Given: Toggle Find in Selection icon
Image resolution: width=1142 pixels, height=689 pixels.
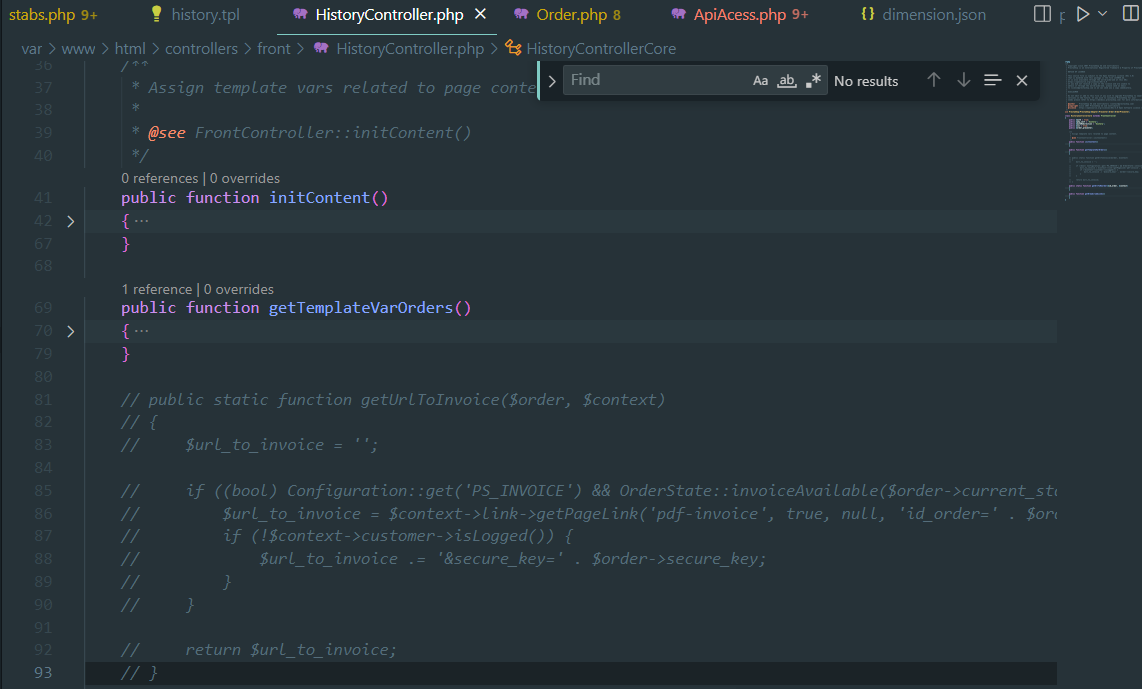Looking at the screenshot, I should [992, 80].
